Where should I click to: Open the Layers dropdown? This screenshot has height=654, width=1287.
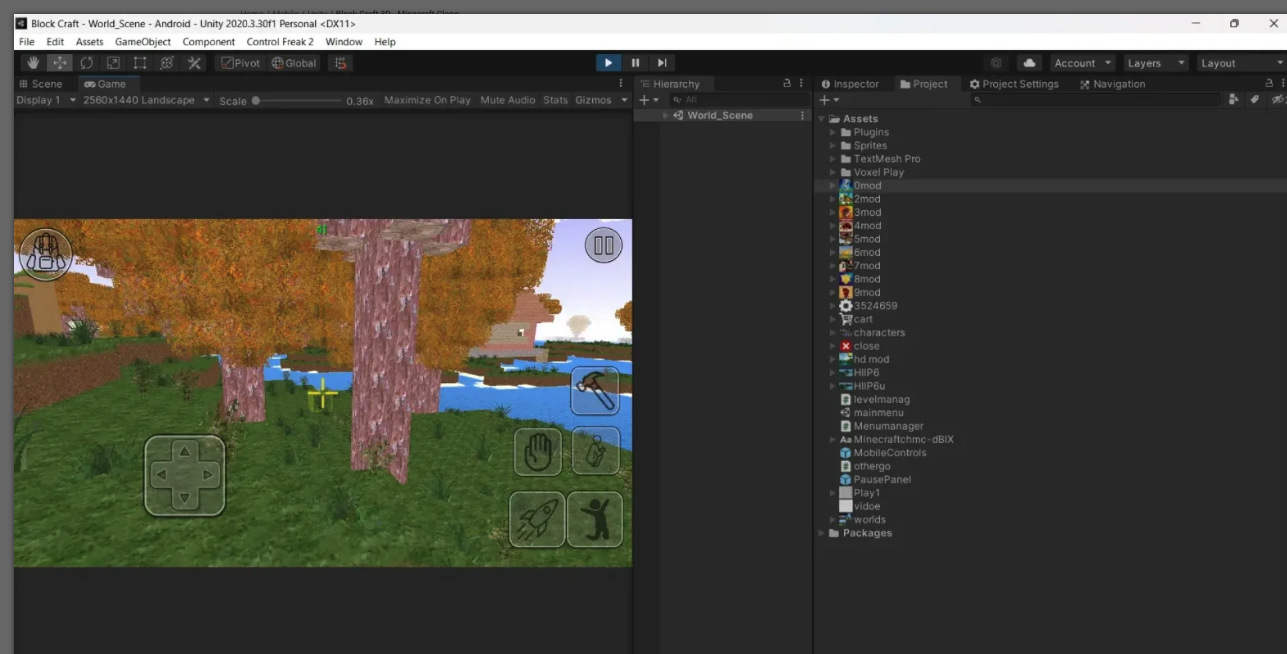[x=1155, y=63]
